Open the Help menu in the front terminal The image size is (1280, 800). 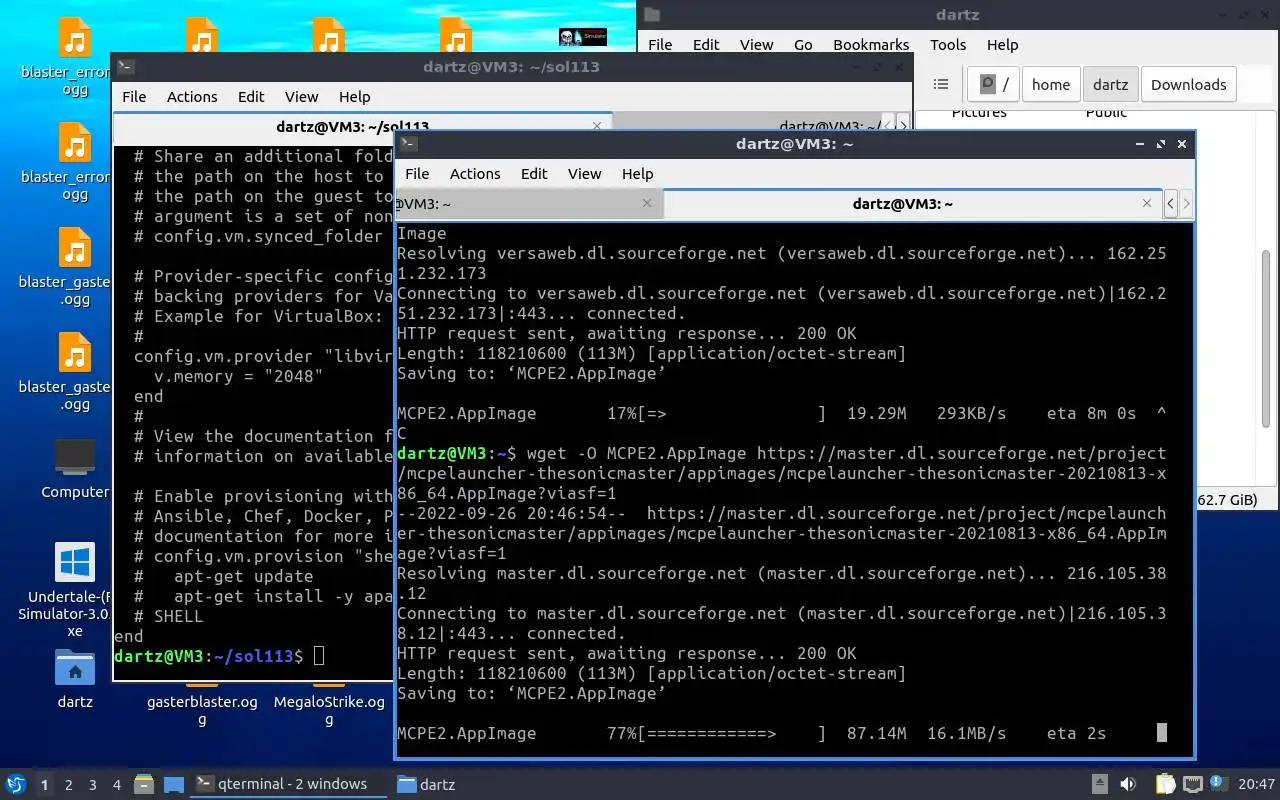637,173
